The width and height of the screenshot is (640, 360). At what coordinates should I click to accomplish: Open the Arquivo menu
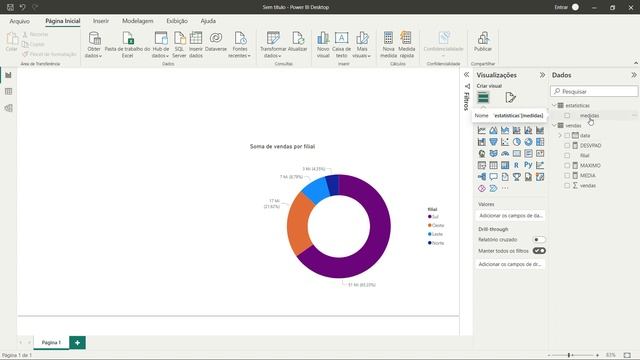(x=20, y=21)
